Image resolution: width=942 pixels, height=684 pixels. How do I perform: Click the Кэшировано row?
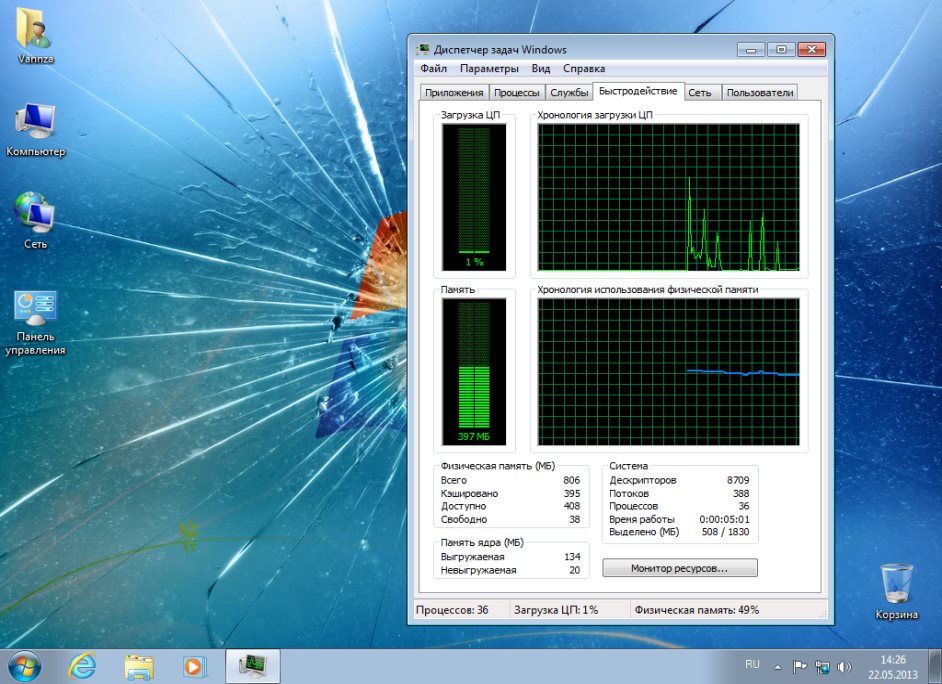tap(510, 493)
